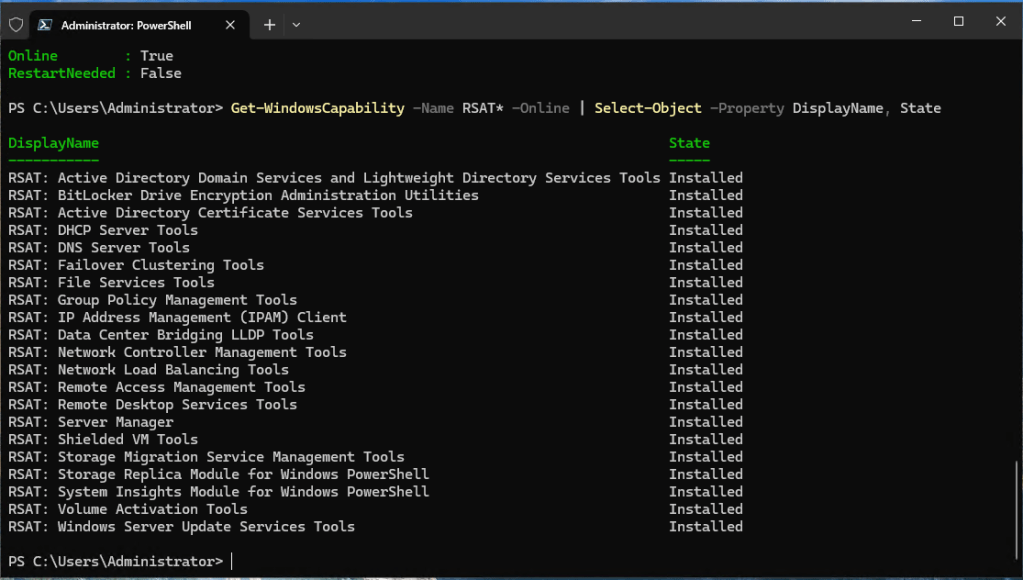Viewport: 1023px width, 580px height.
Task: Click the State column header text
Action: [x=689, y=143]
